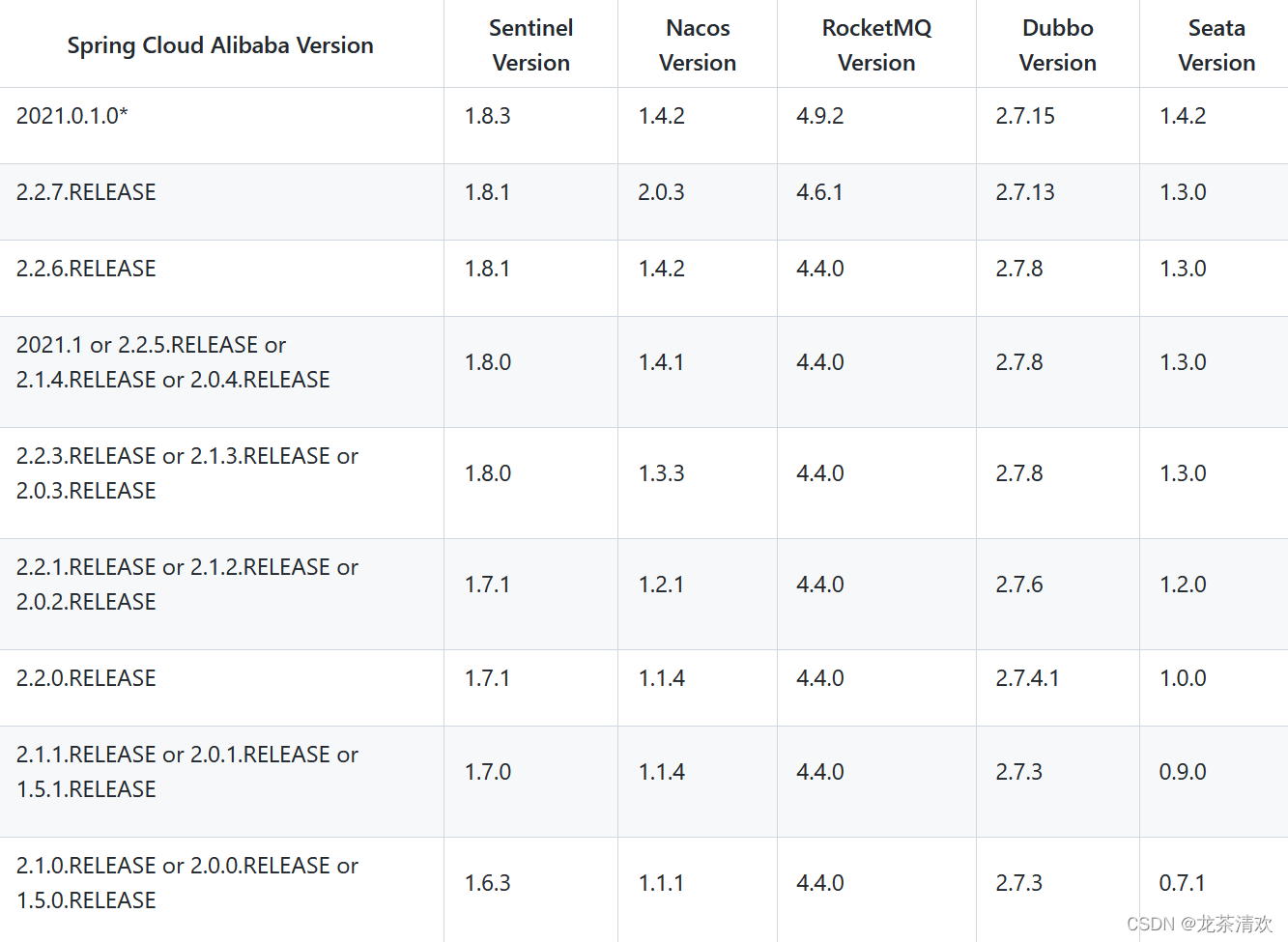Select Dubbo value 2.7.15

coord(1025,116)
